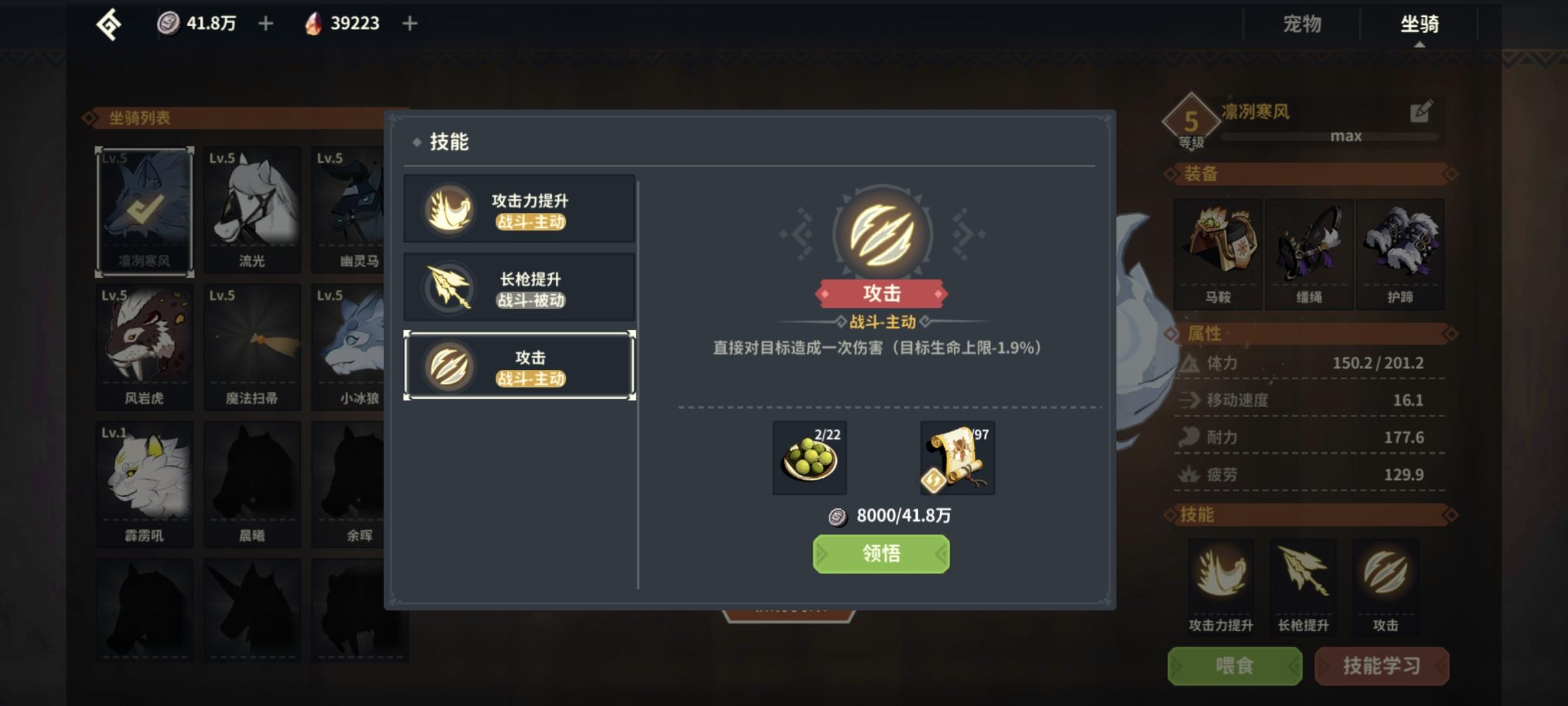Switch to the 宠物 tab

pyautogui.click(x=1302, y=24)
